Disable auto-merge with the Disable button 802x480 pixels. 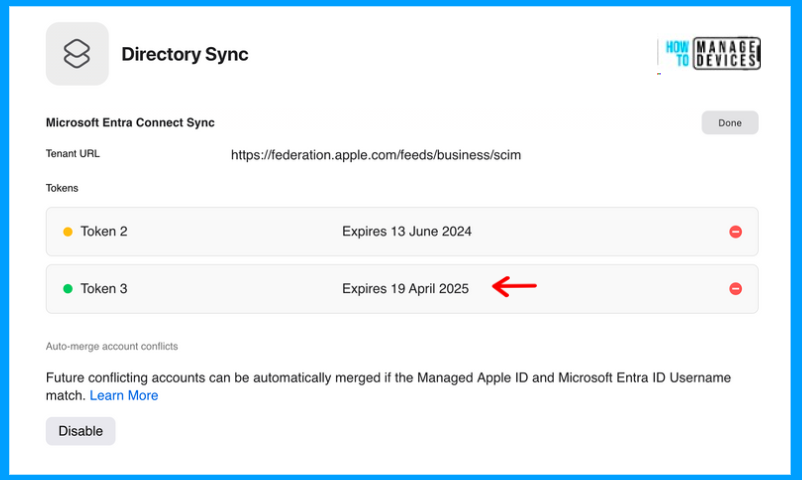[x=80, y=431]
